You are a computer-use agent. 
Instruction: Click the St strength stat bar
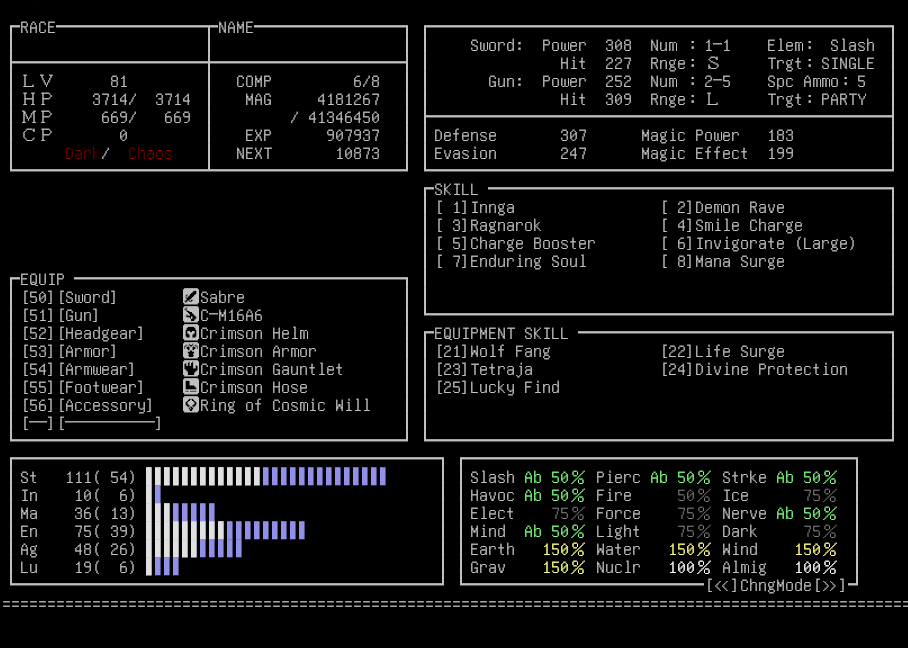coord(266,477)
